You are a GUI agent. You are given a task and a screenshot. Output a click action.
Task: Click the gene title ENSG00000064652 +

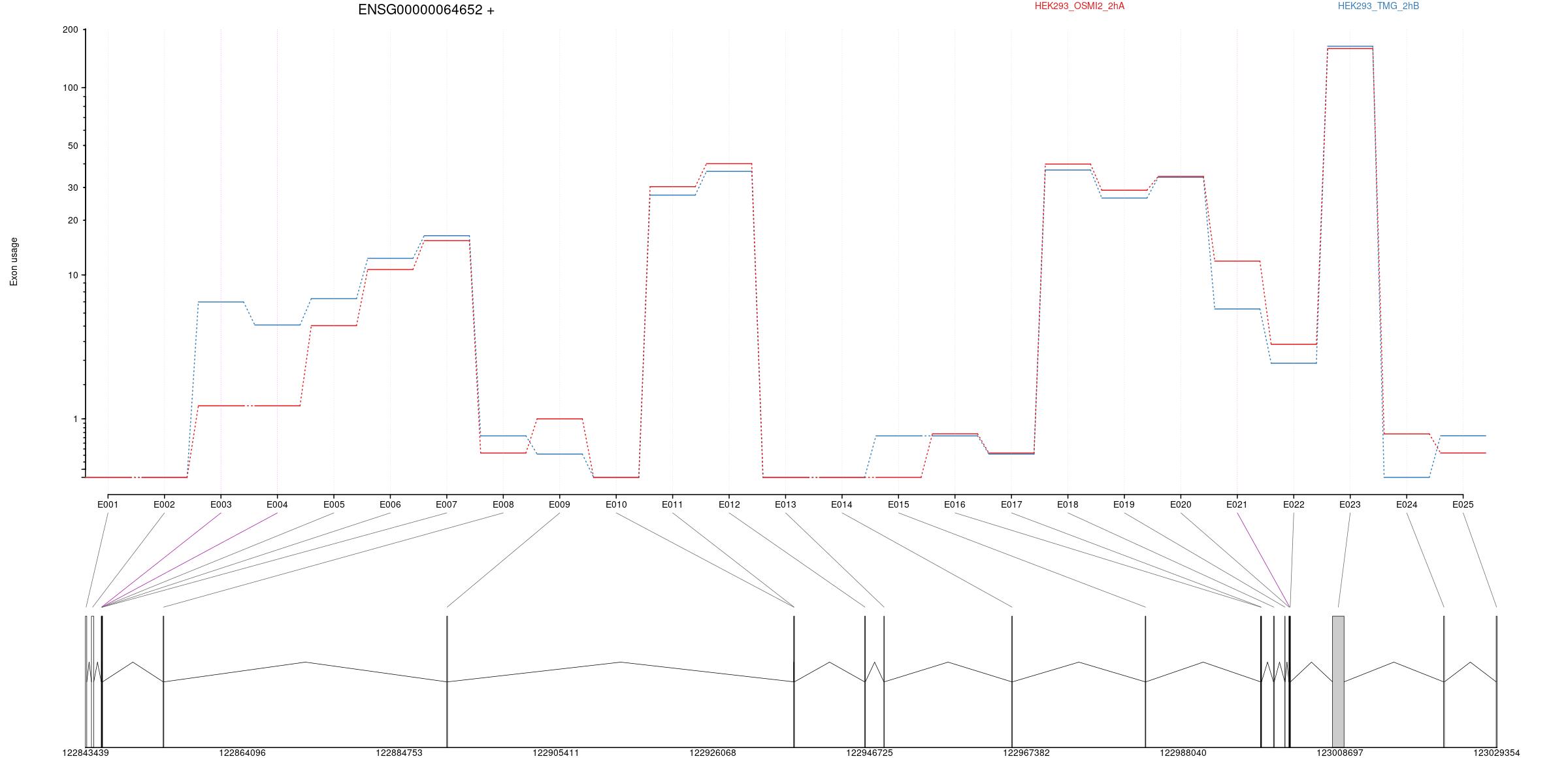[426, 10]
